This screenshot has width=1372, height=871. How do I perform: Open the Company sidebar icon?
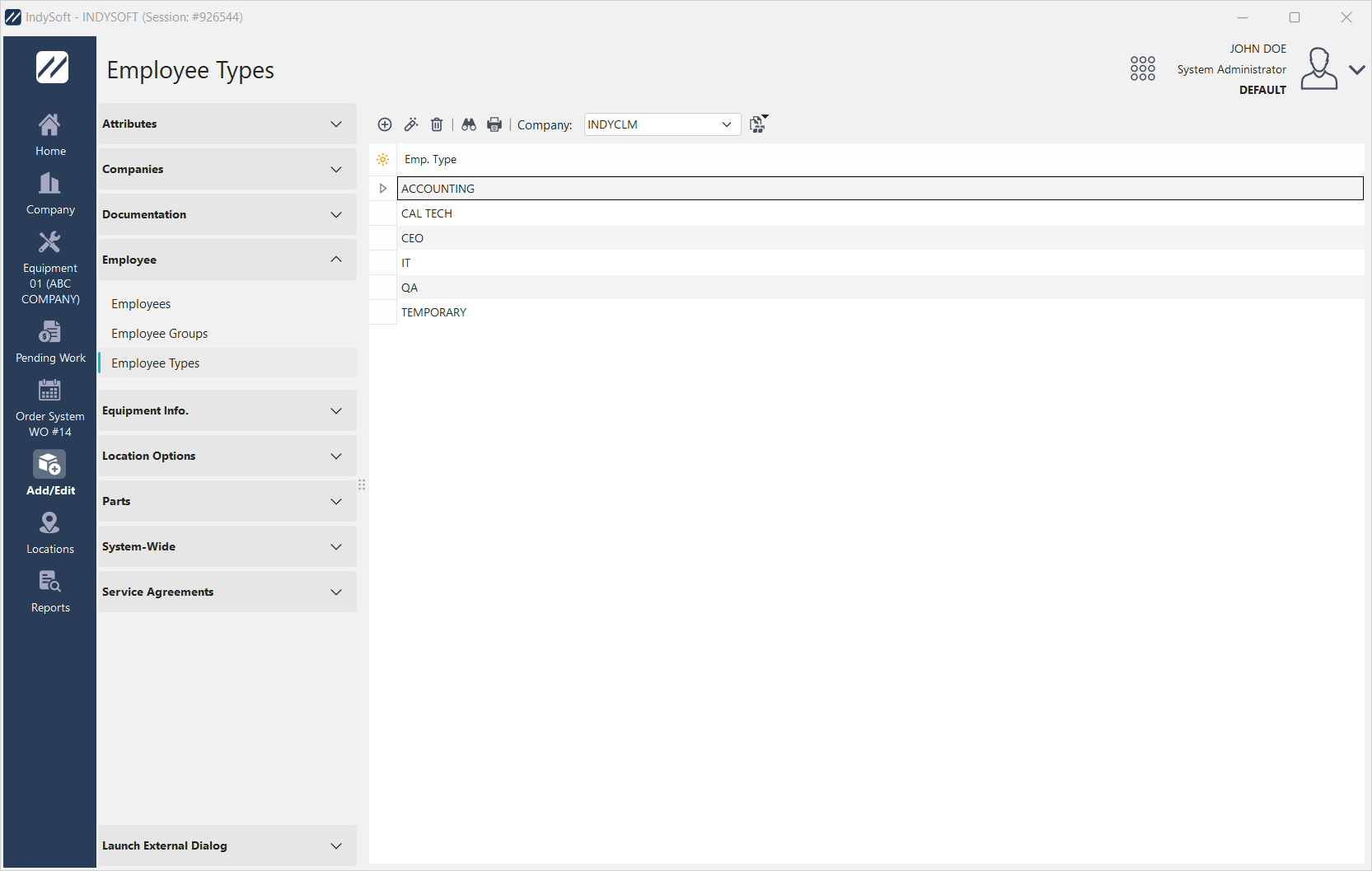coord(50,194)
